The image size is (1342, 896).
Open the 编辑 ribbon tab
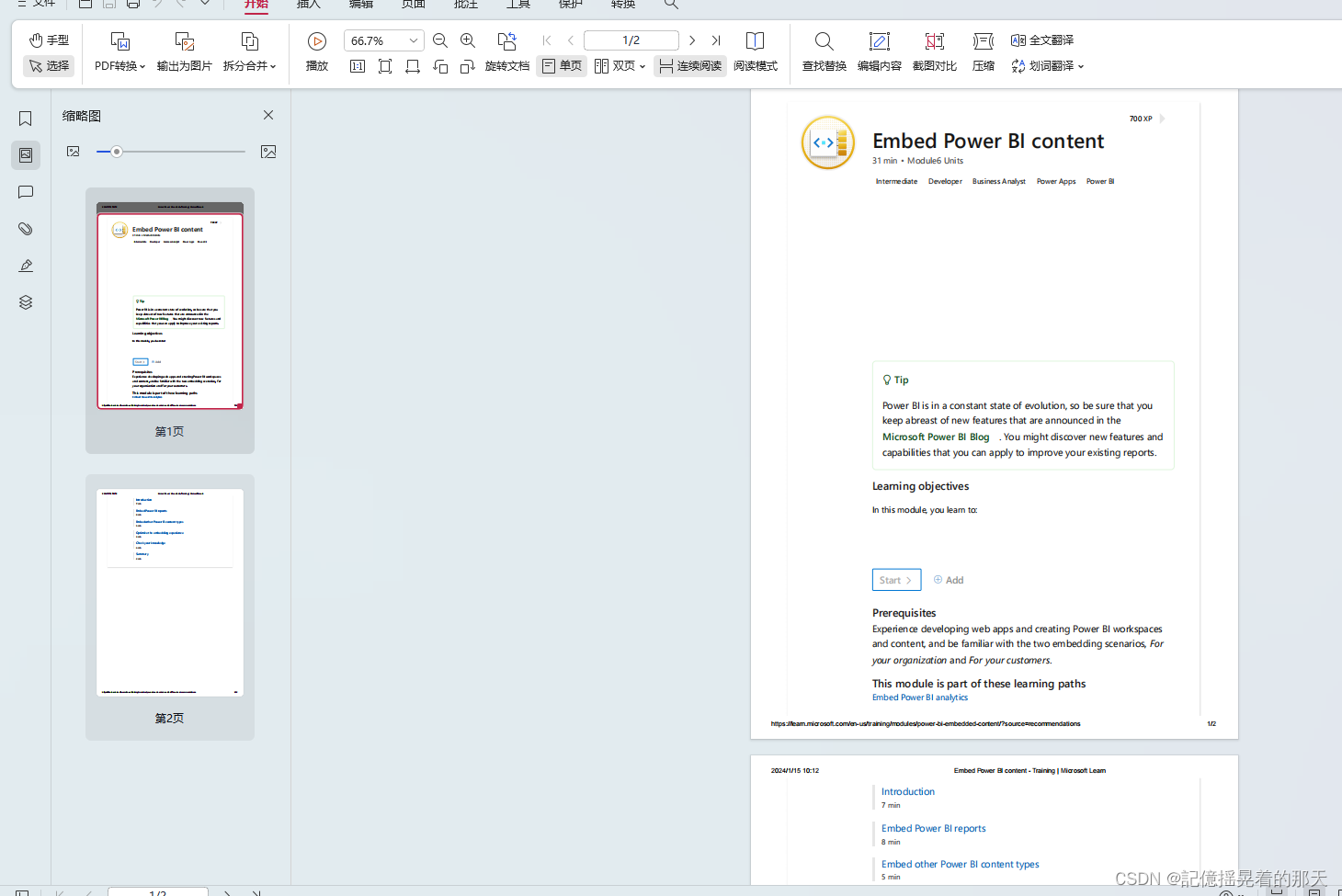[361, 5]
